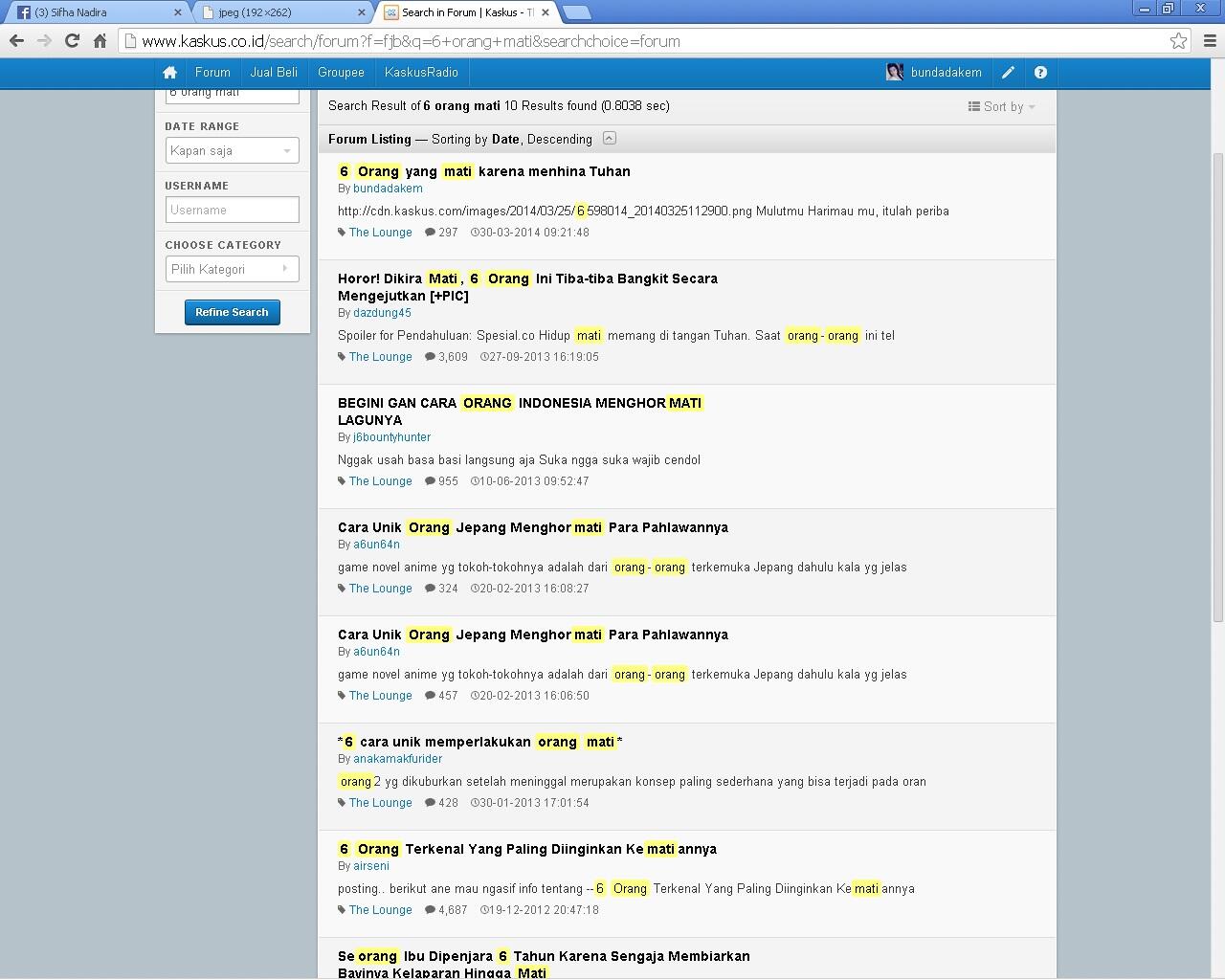
Task: Open browser home page
Action: tap(100, 41)
